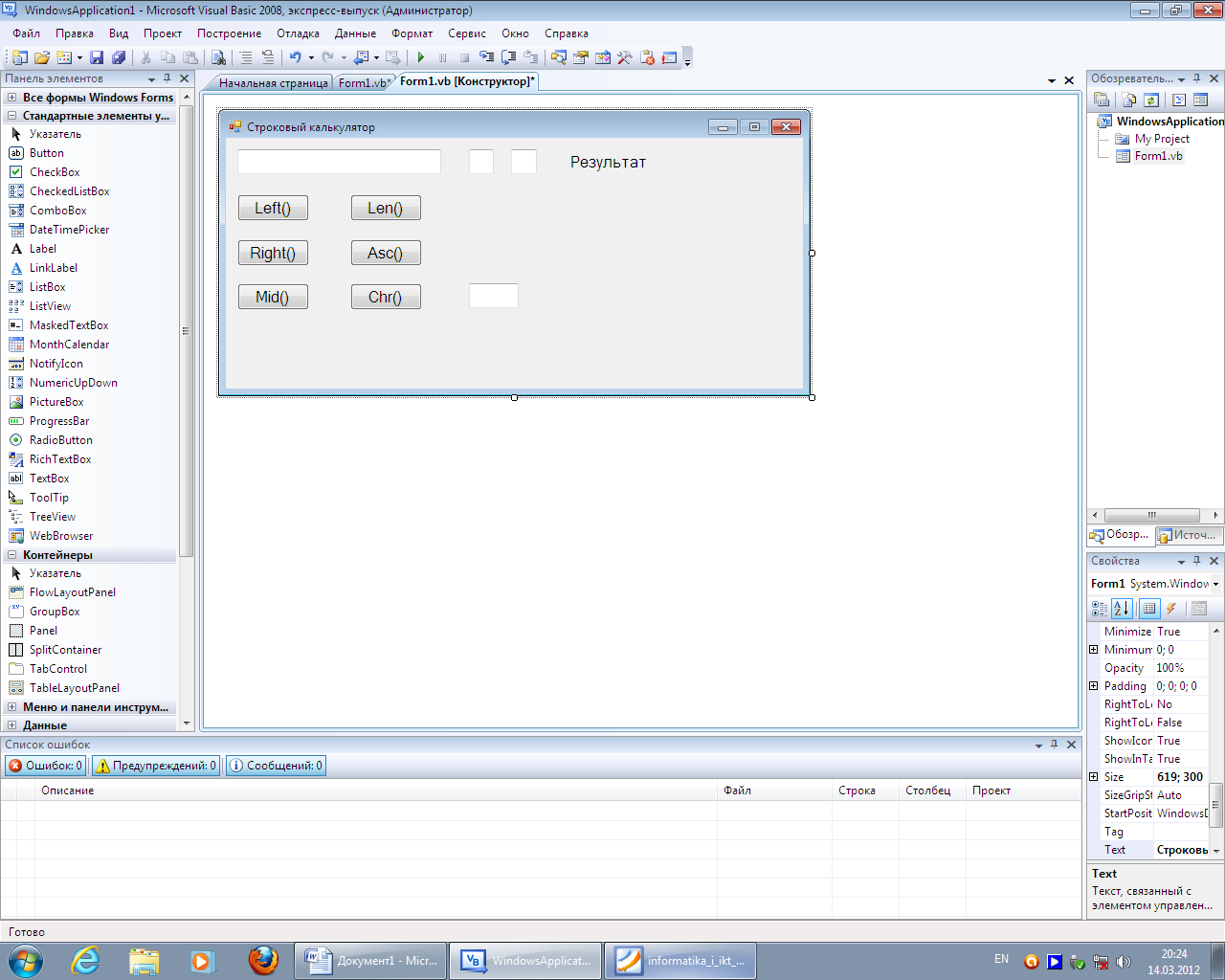
Task: Select Form1.vb in Solution Explorer tree
Action: pos(1158,156)
